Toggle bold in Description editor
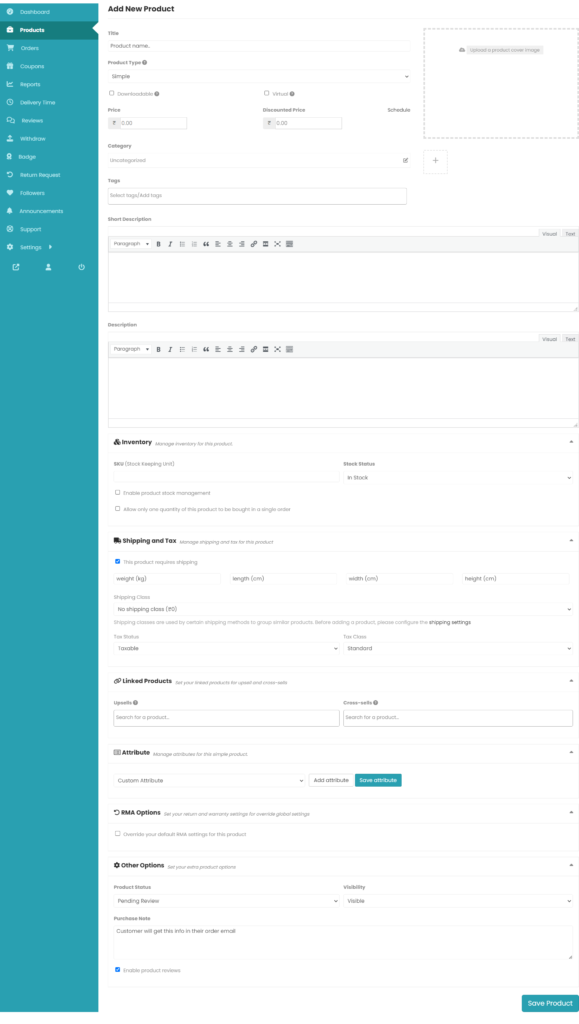579x1024 pixels. click(159, 349)
